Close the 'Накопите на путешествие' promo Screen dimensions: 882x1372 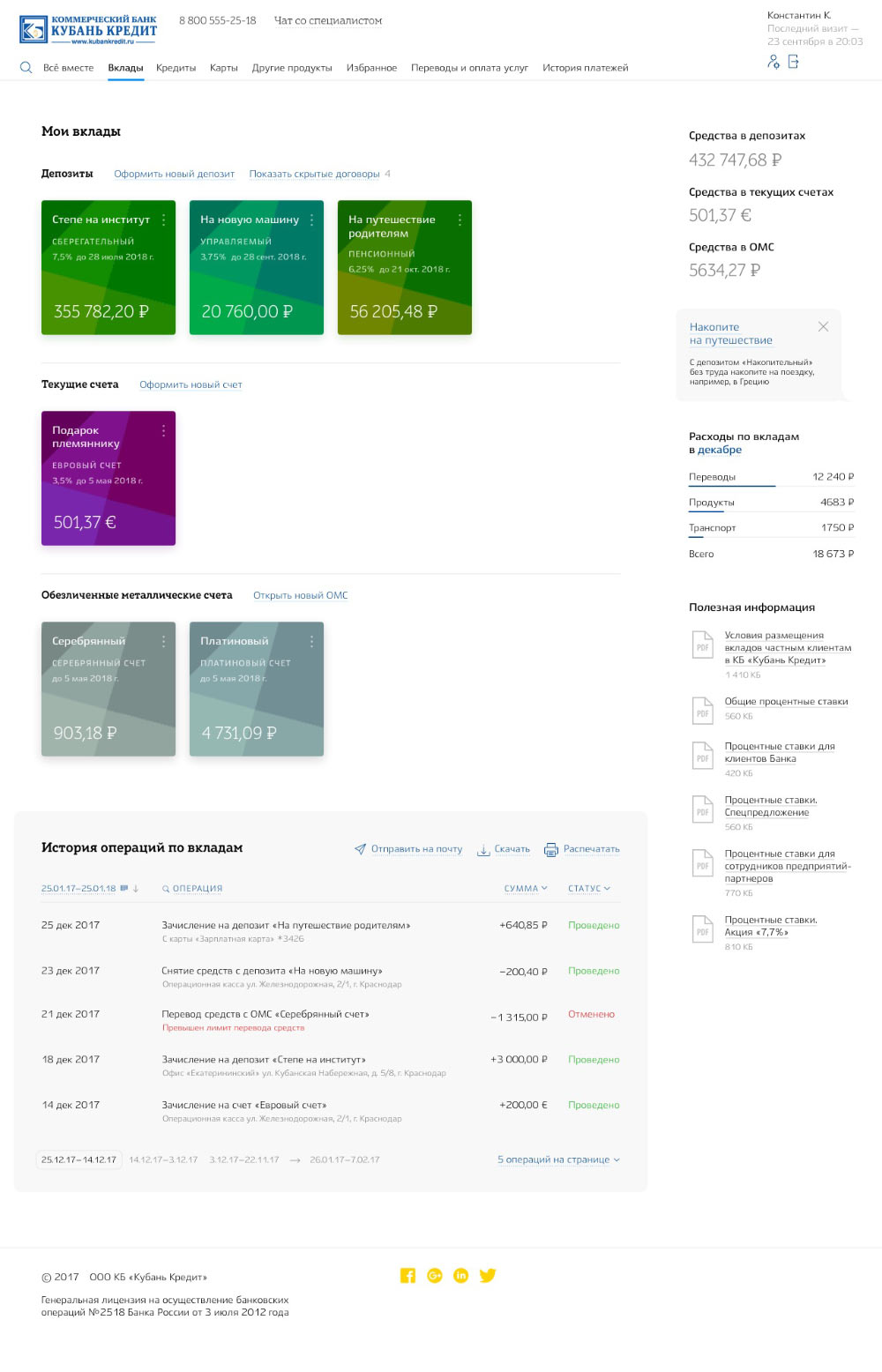[x=823, y=327]
